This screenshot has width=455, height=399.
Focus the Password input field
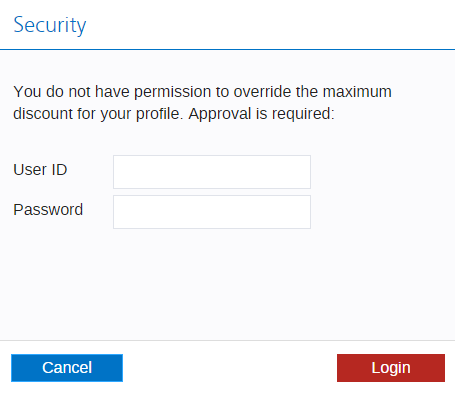212,212
